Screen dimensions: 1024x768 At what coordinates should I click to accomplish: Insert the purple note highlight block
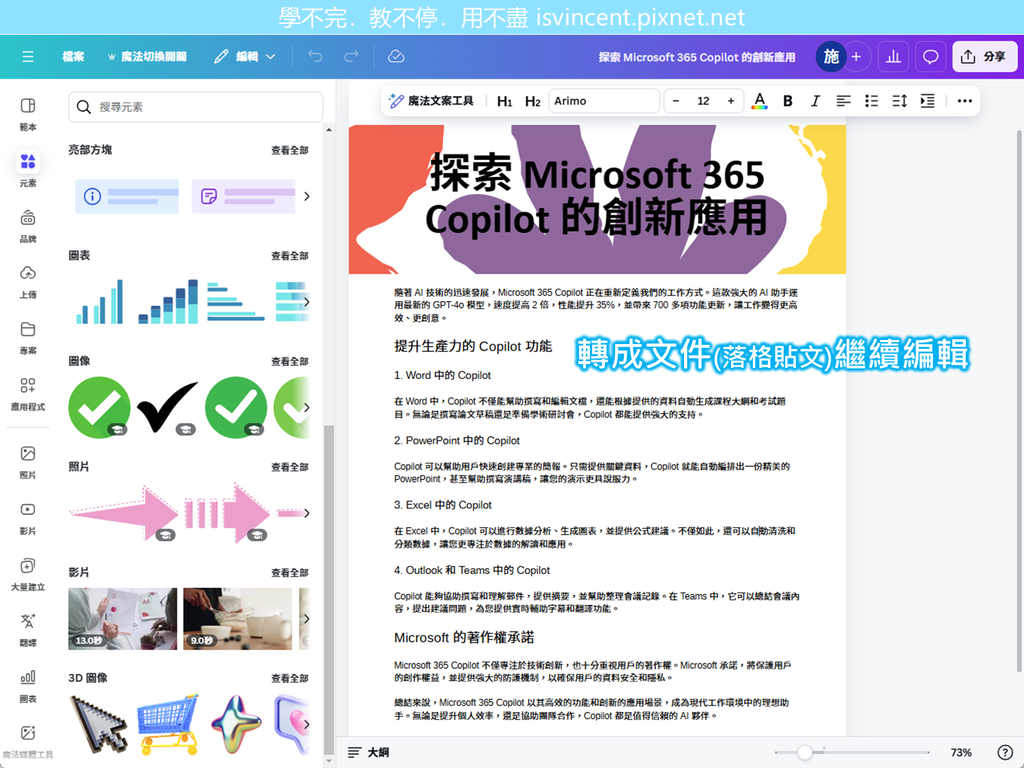pos(244,196)
